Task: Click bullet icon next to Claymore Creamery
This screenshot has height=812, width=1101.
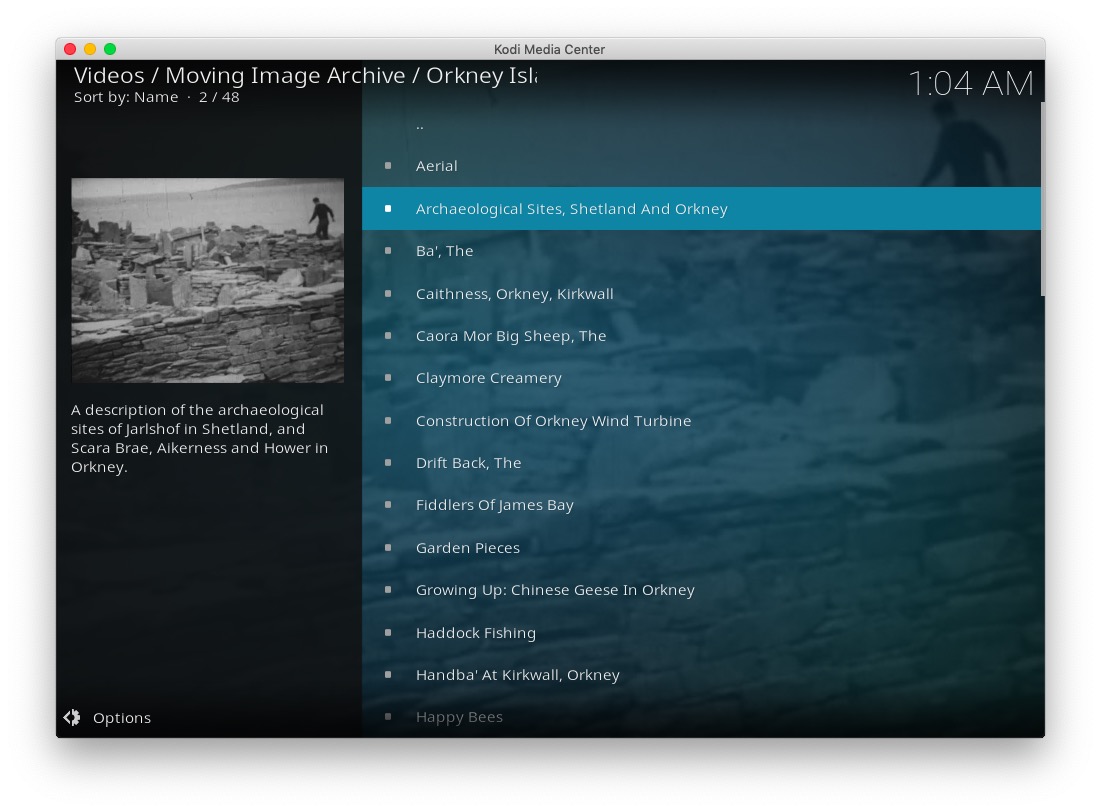Action: pyautogui.click(x=388, y=378)
